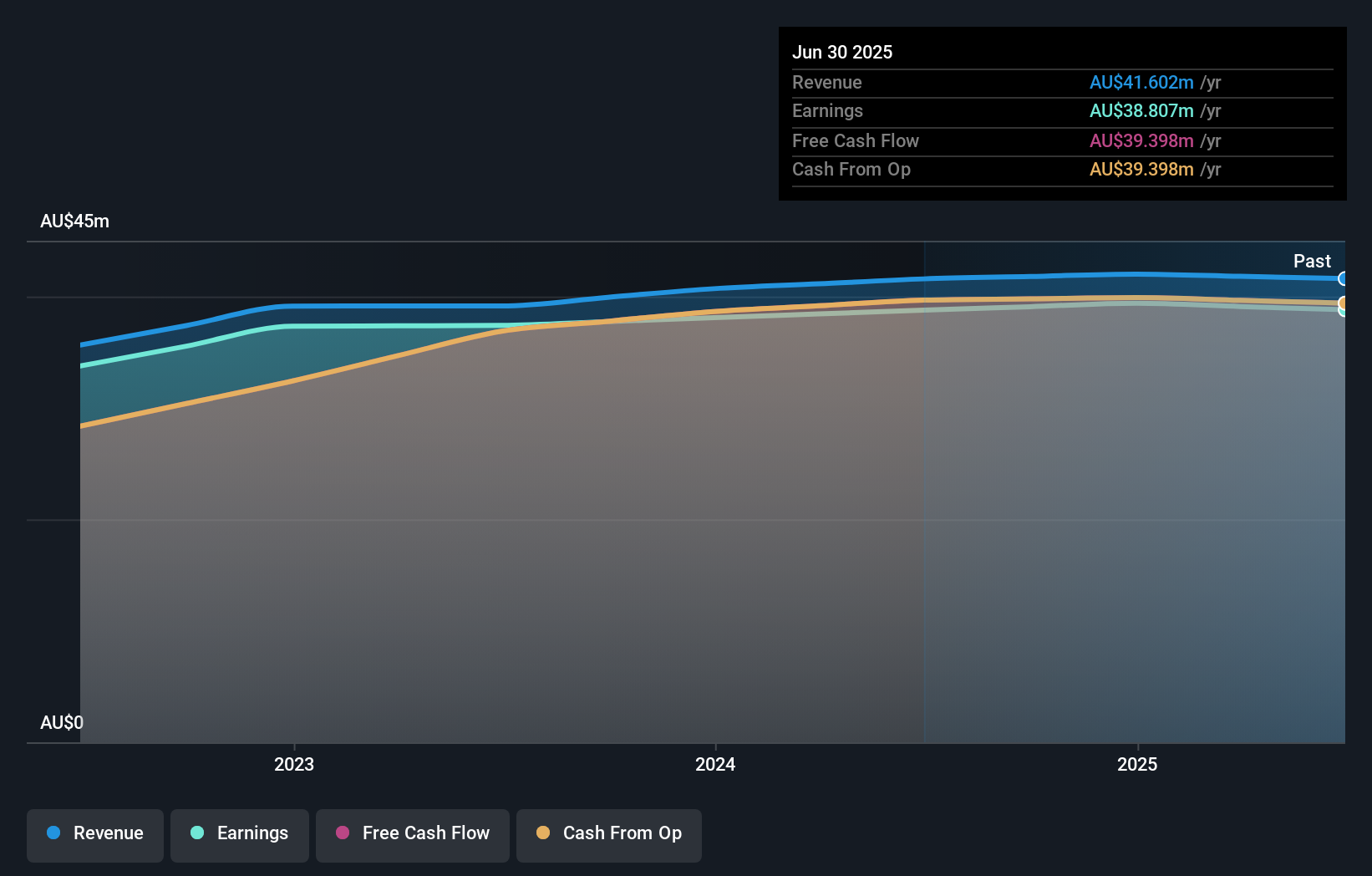Image resolution: width=1372 pixels, height=876 pixels.
Task: Click the 2025 x-axis label
Action: coord(1137,764)
